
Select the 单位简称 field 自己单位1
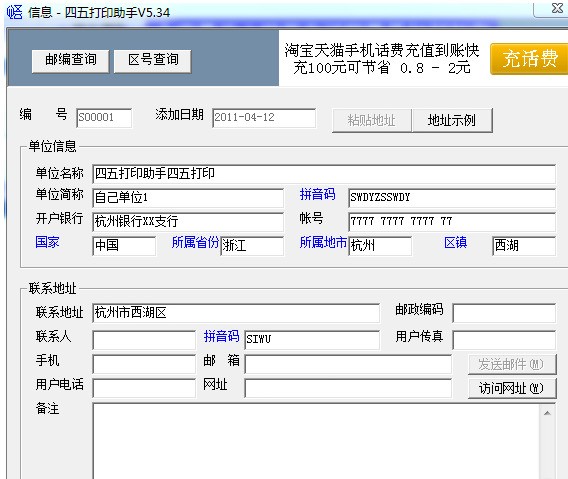(188, 197)
